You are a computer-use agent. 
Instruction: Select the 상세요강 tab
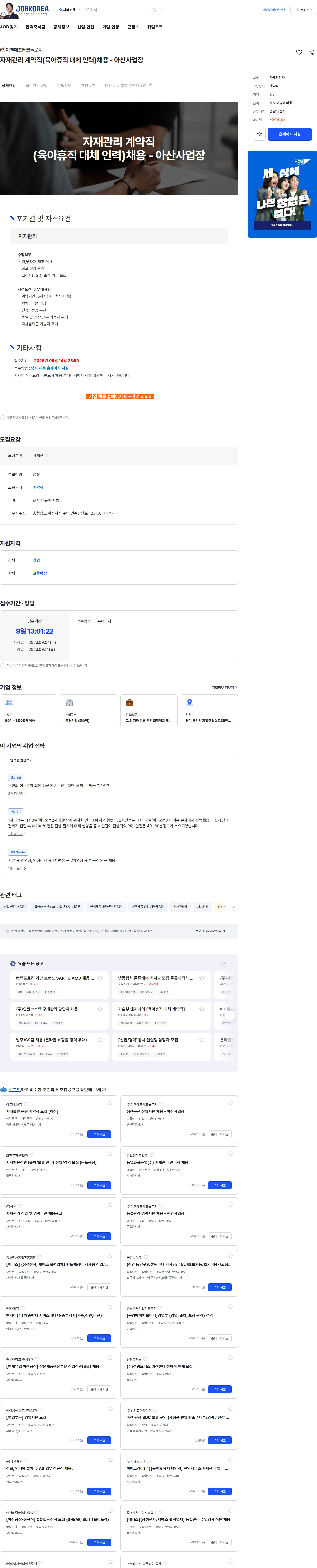pos(8,86)
